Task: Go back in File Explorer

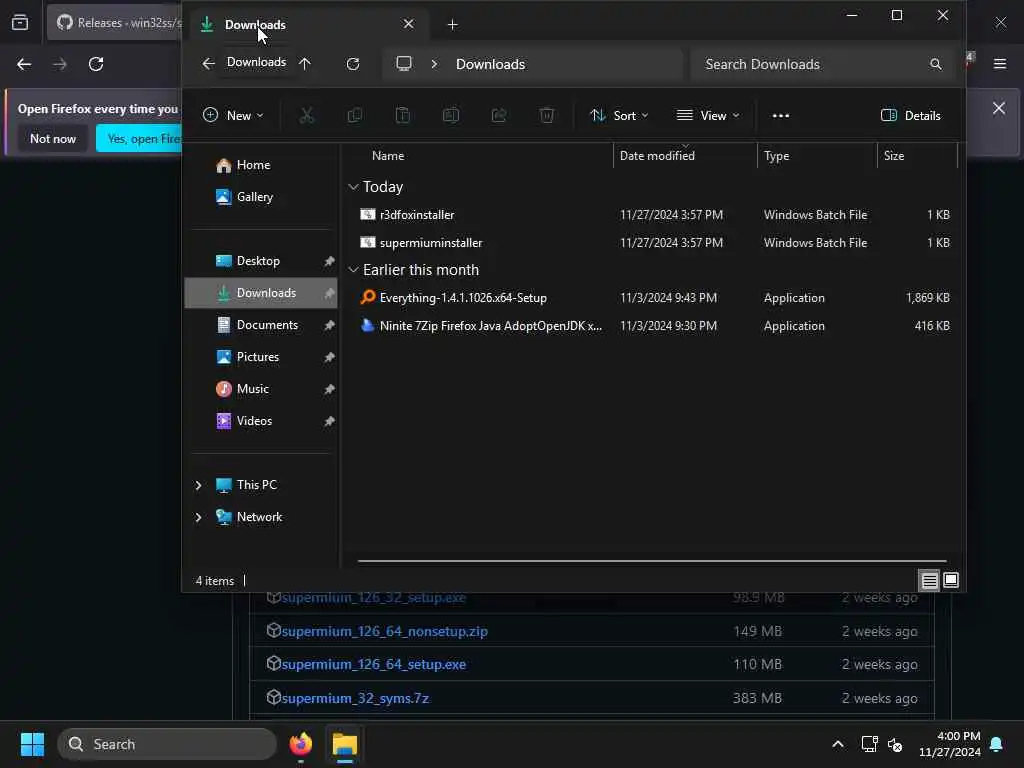Action: point(208,63)
